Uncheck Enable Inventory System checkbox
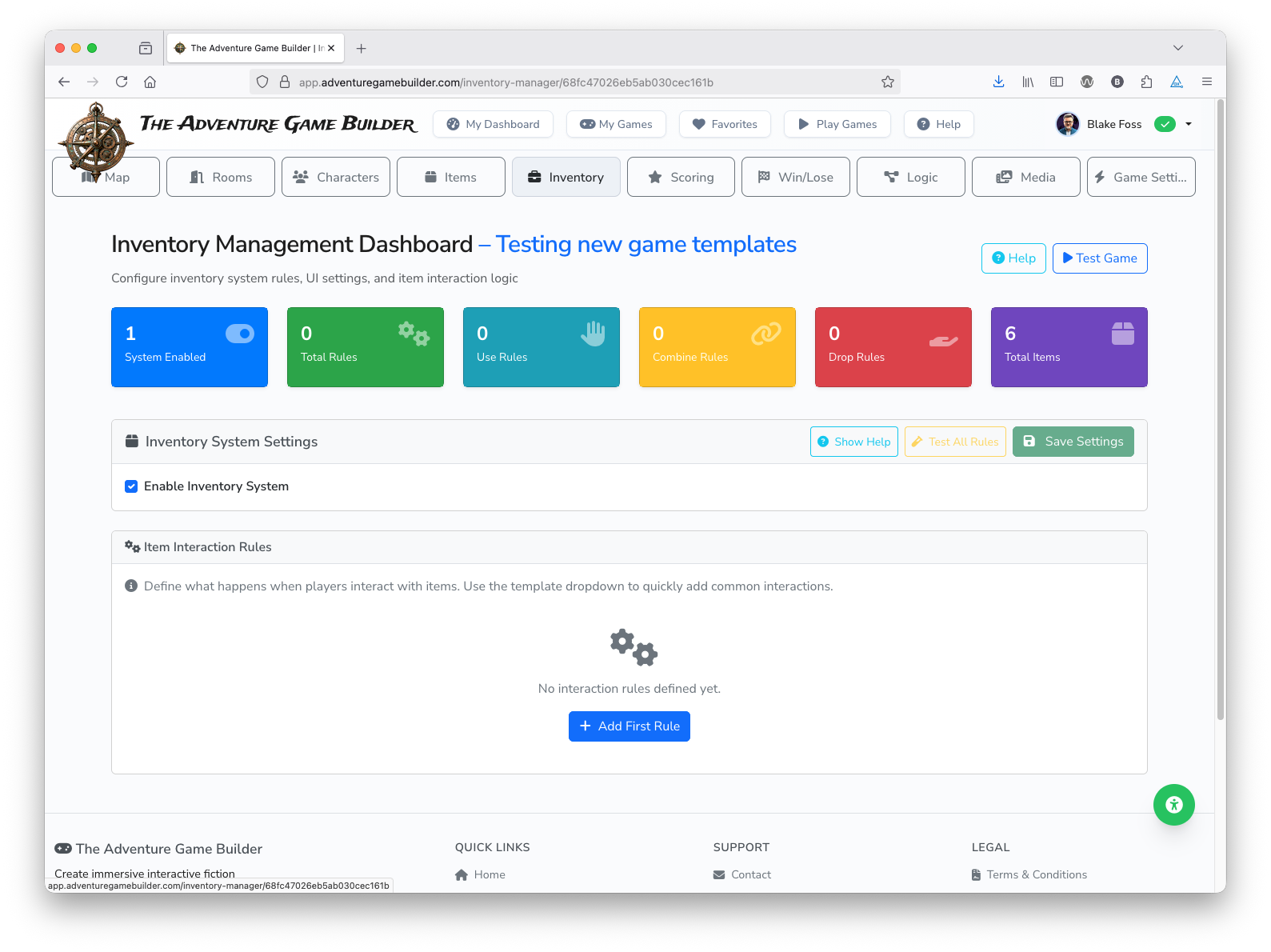 pos(131,486)
